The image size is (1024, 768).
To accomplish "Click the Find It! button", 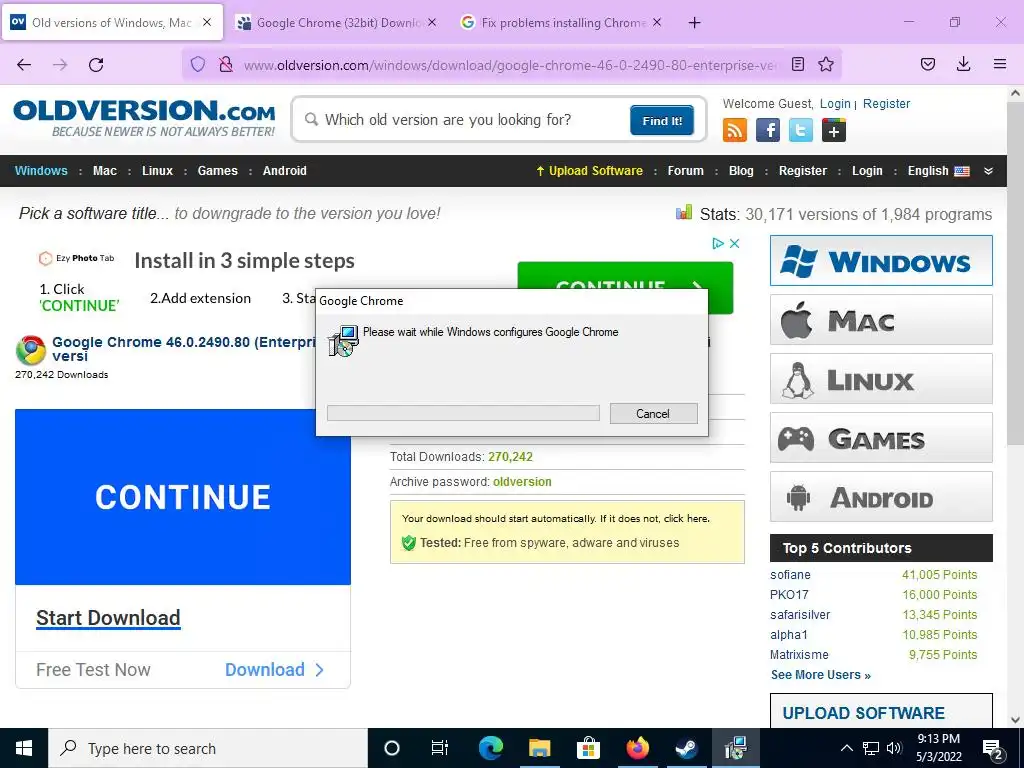I will coord(662,121).
